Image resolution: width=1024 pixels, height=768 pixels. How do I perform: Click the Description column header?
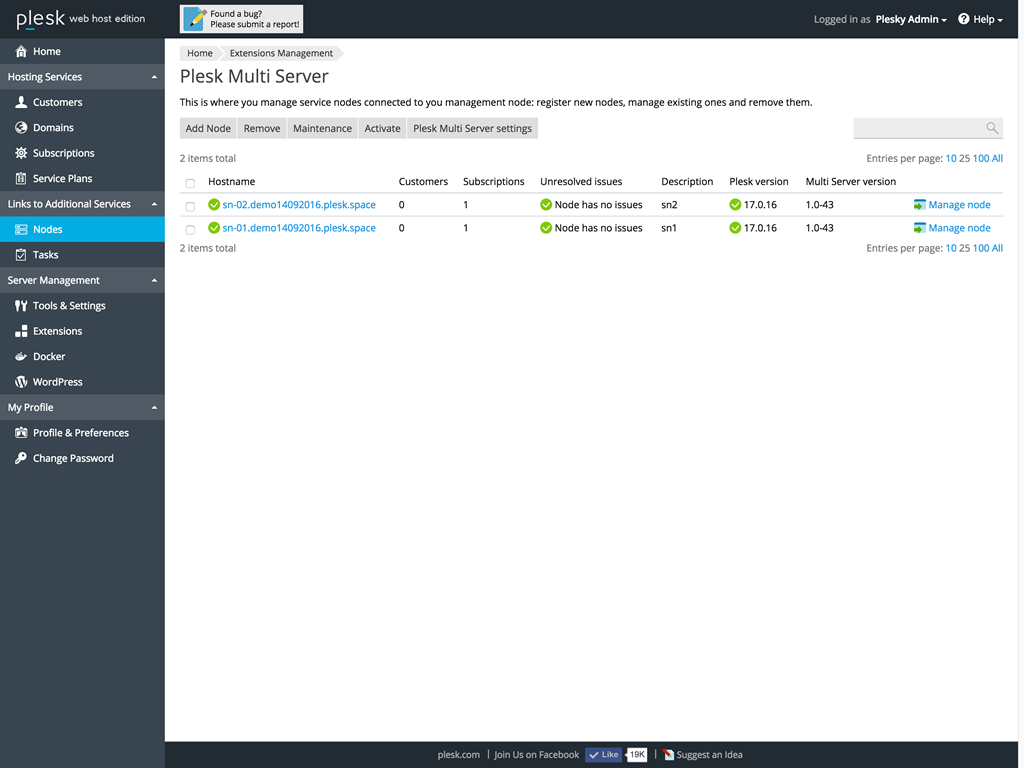[687, 182]
